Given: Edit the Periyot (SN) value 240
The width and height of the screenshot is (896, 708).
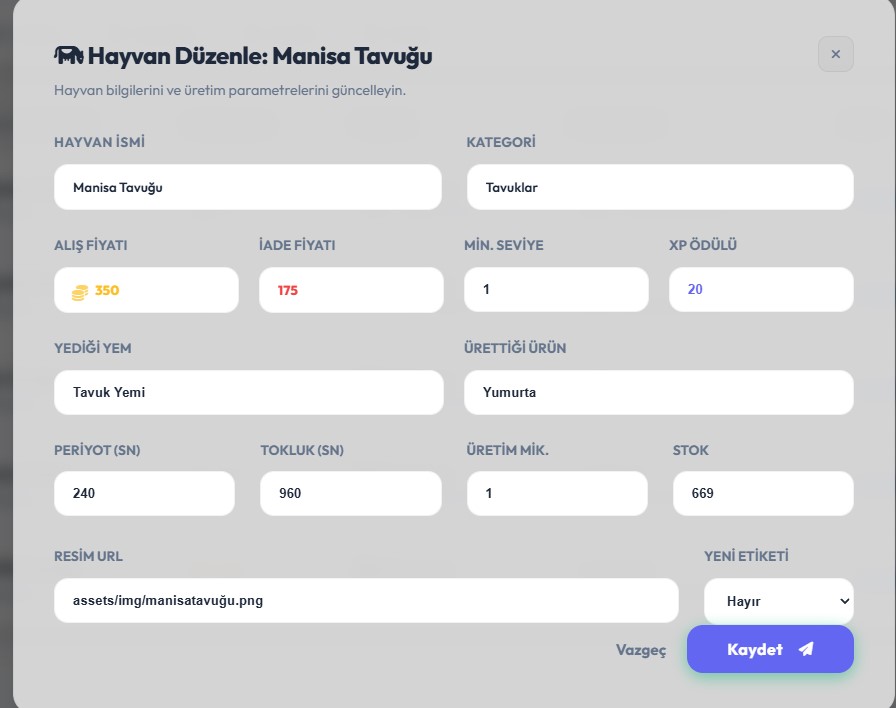Looking at the screenshot, I should (144, 493).
